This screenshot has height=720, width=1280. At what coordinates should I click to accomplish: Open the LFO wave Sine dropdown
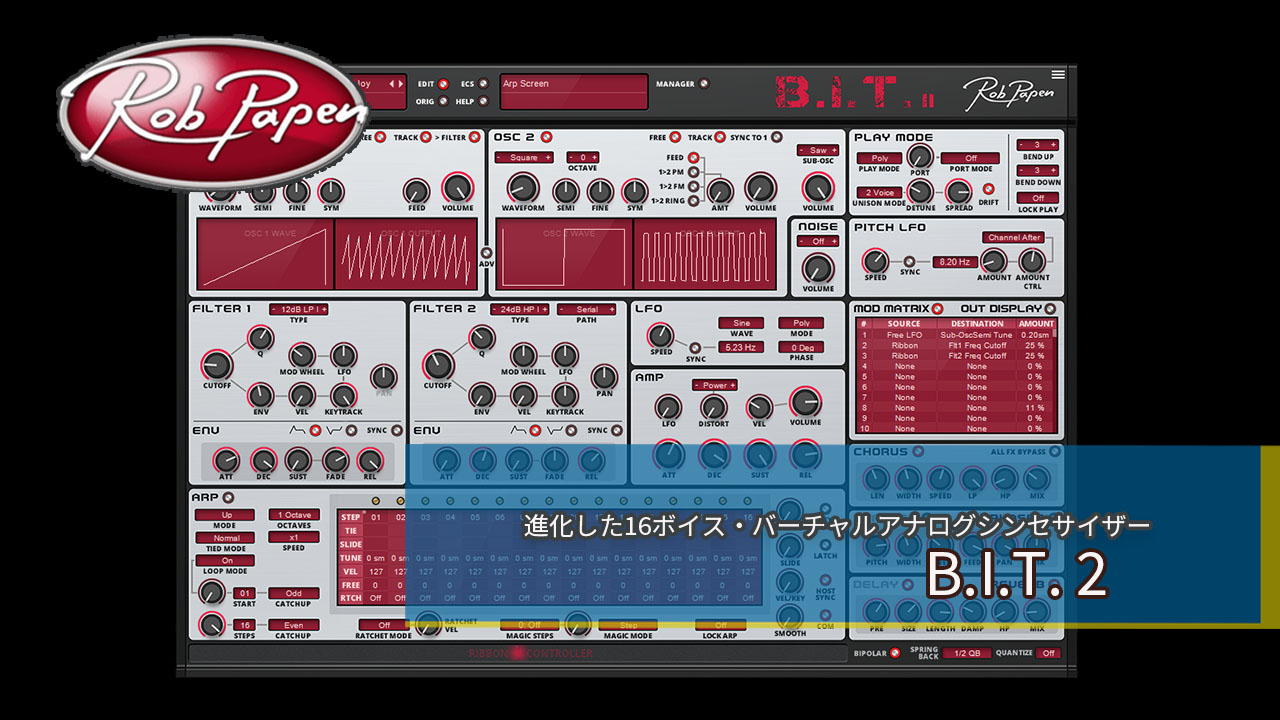[x=741, y=323]
